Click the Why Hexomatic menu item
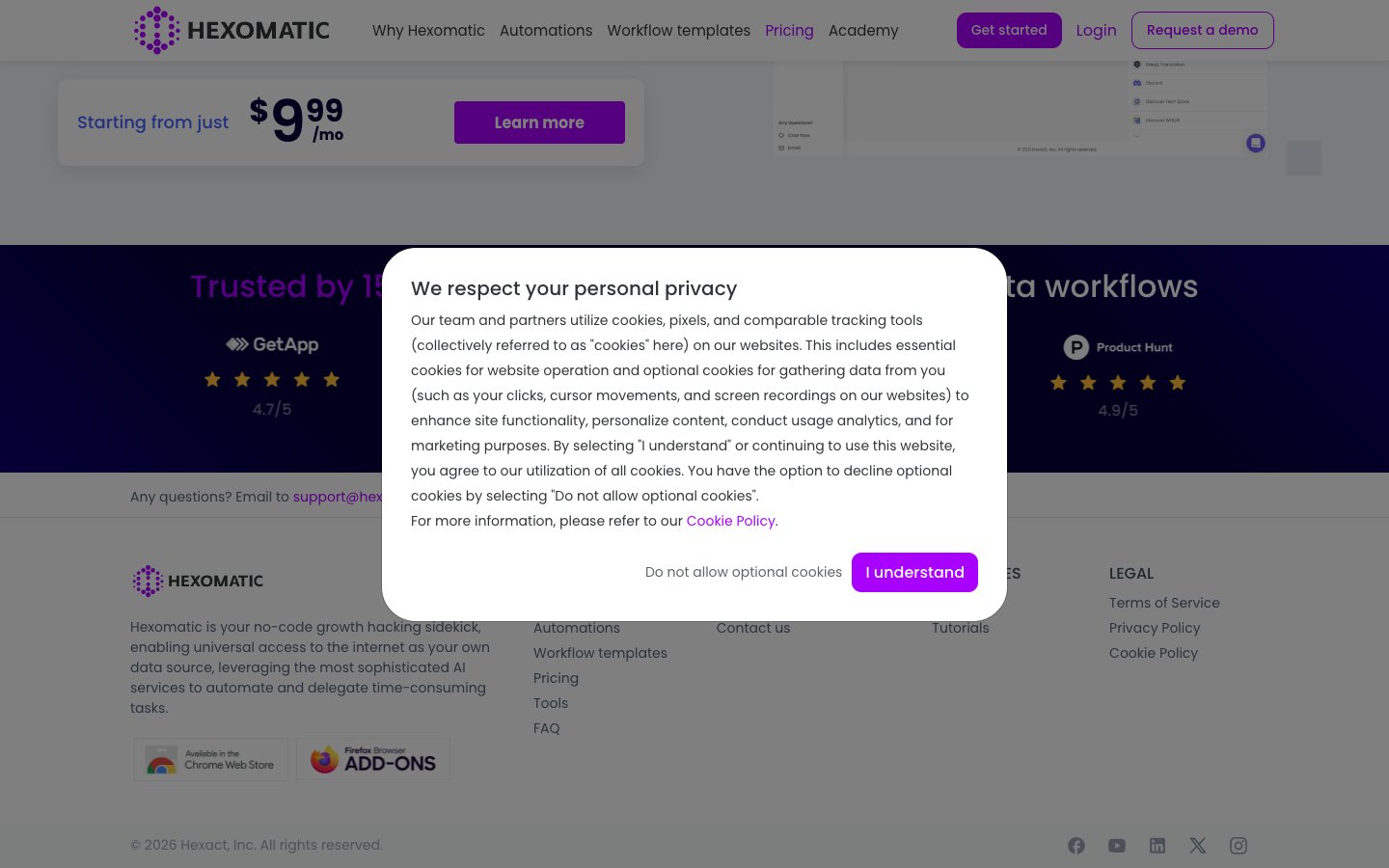Screen dimensions: 1389x868 [x=428, y=30]
